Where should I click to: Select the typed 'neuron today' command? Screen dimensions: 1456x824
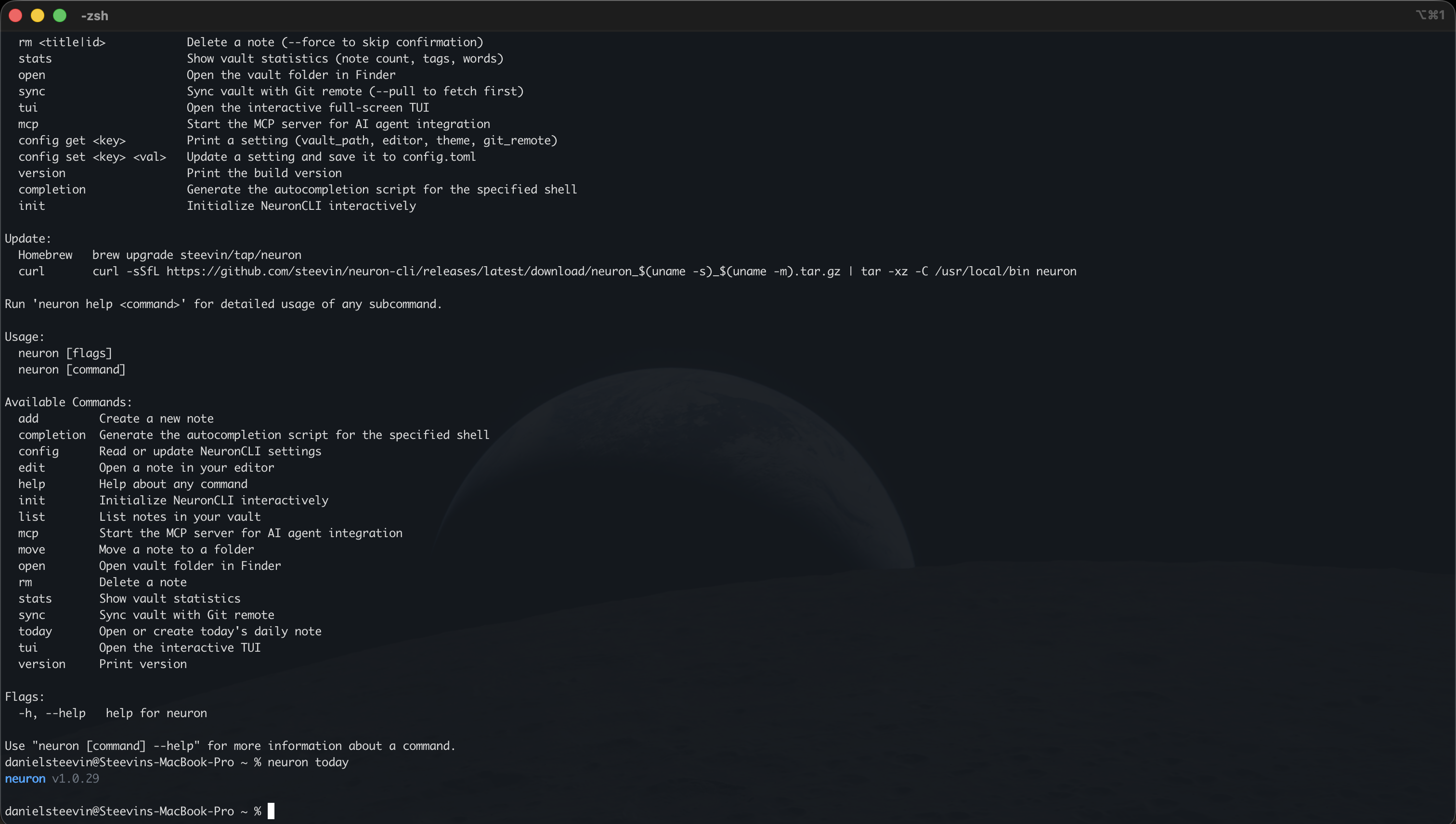point(308,763)
